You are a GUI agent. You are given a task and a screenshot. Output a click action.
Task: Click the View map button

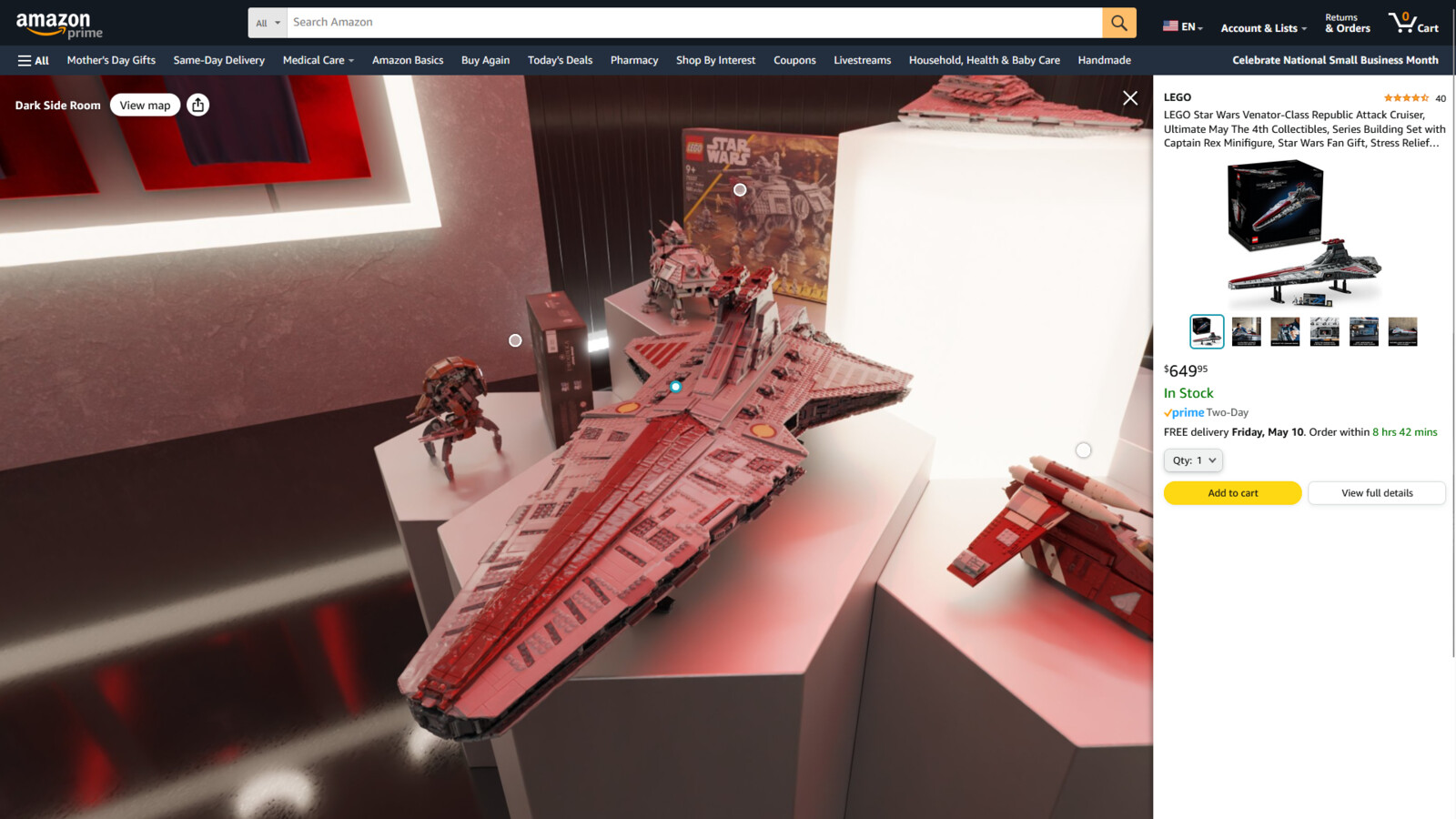tap(145, 105)
